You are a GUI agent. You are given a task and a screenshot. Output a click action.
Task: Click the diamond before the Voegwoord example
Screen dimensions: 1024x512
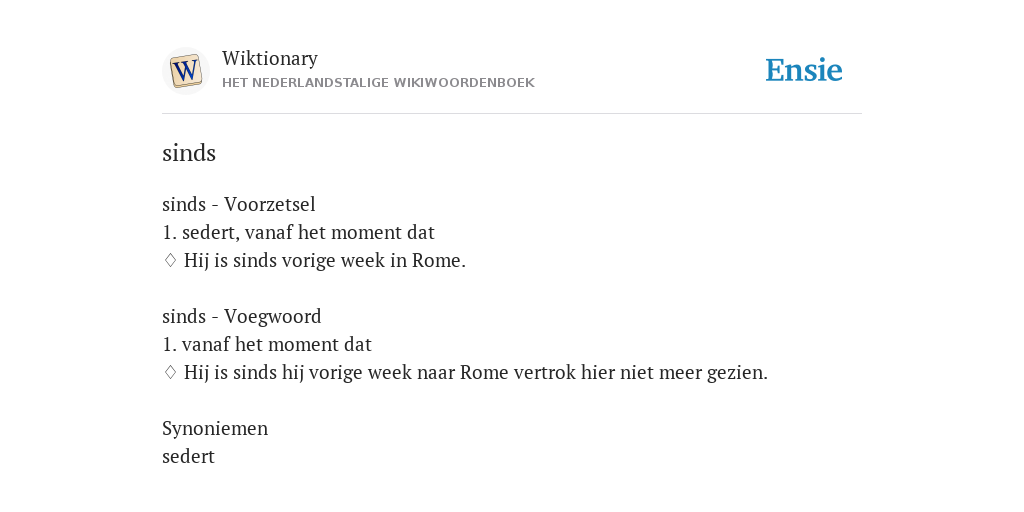pyautogui.click(x=170, y=372)
